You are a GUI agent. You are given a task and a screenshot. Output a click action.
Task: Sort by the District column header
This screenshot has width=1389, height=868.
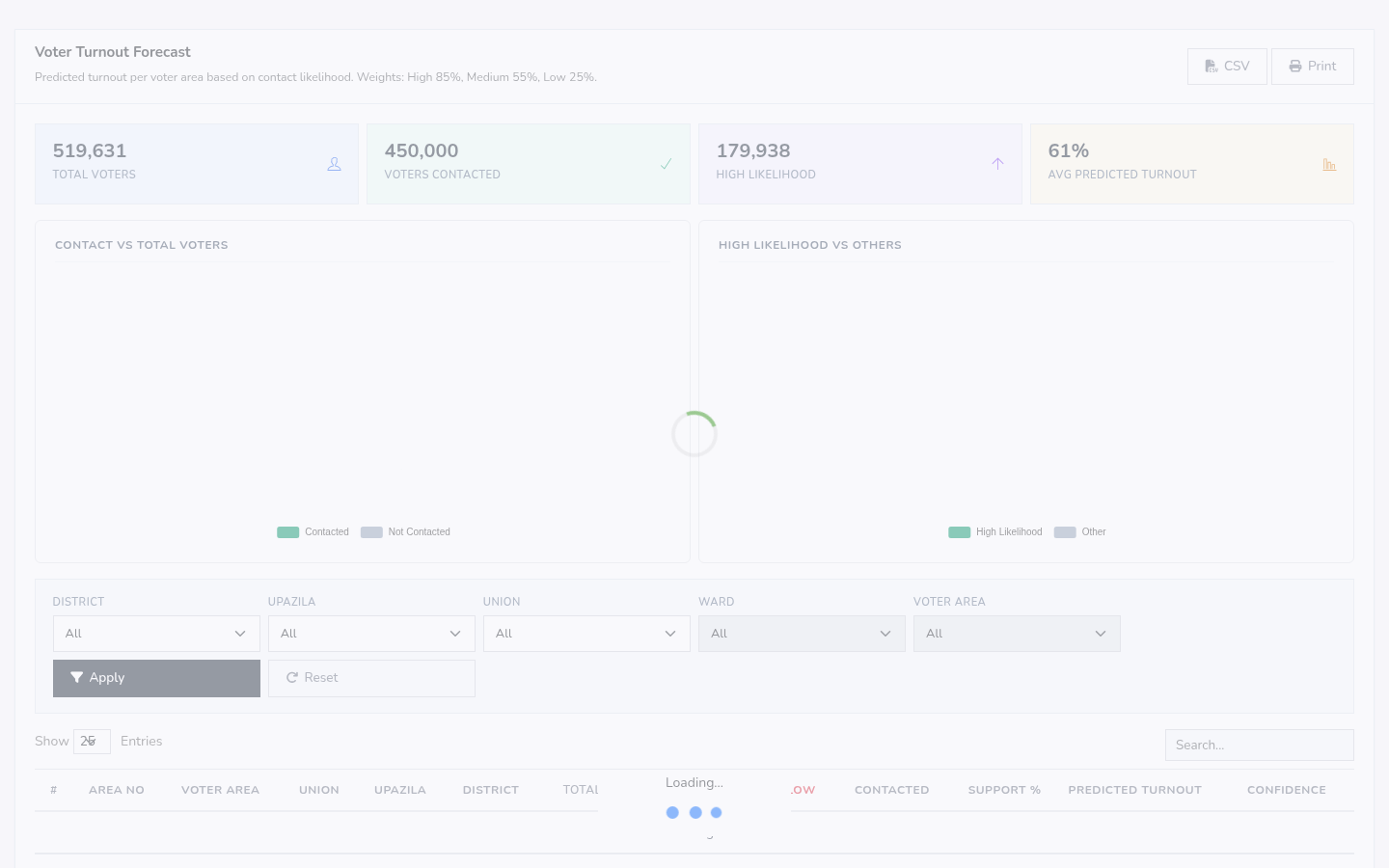tap(491, 790)
